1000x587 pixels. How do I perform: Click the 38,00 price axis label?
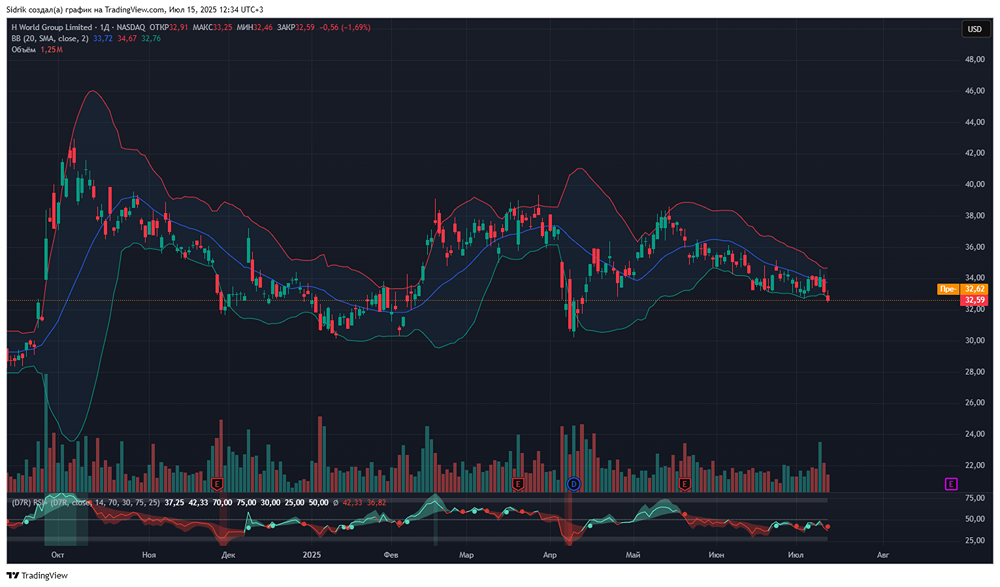tap(974, 216)
